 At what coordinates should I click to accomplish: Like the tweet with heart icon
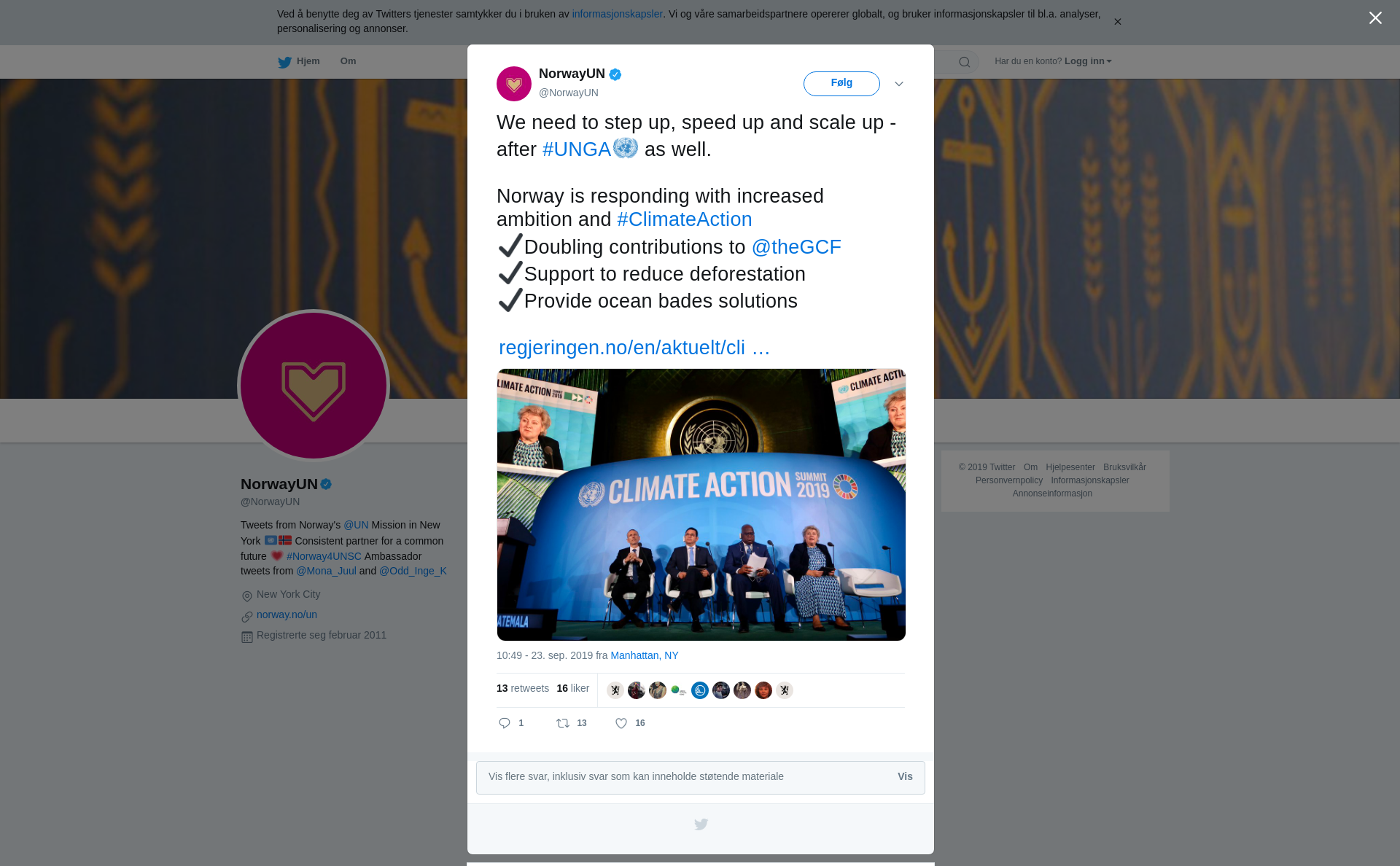pos(621,723)
